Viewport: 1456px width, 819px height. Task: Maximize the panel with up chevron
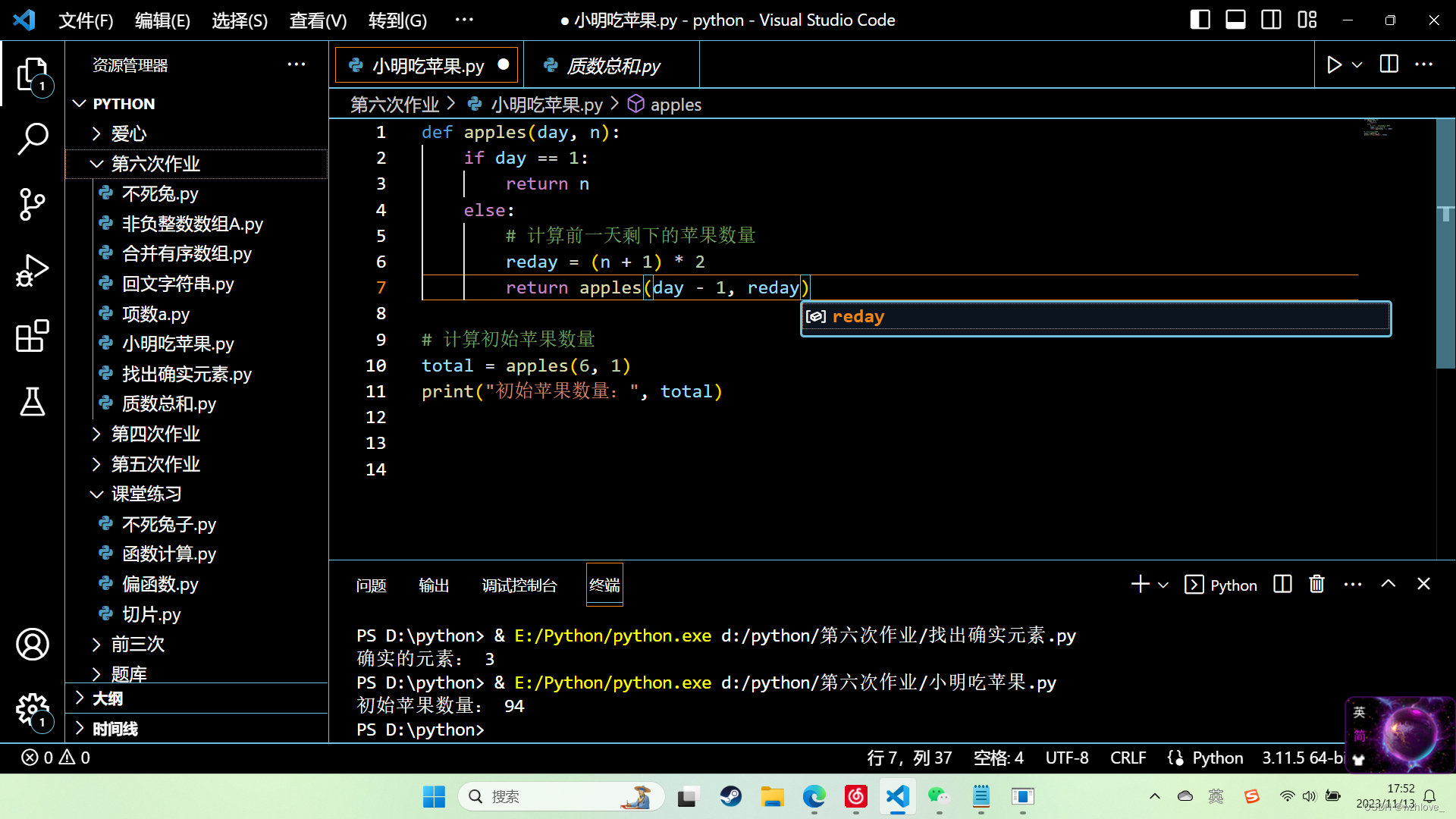coord(1388,584)
